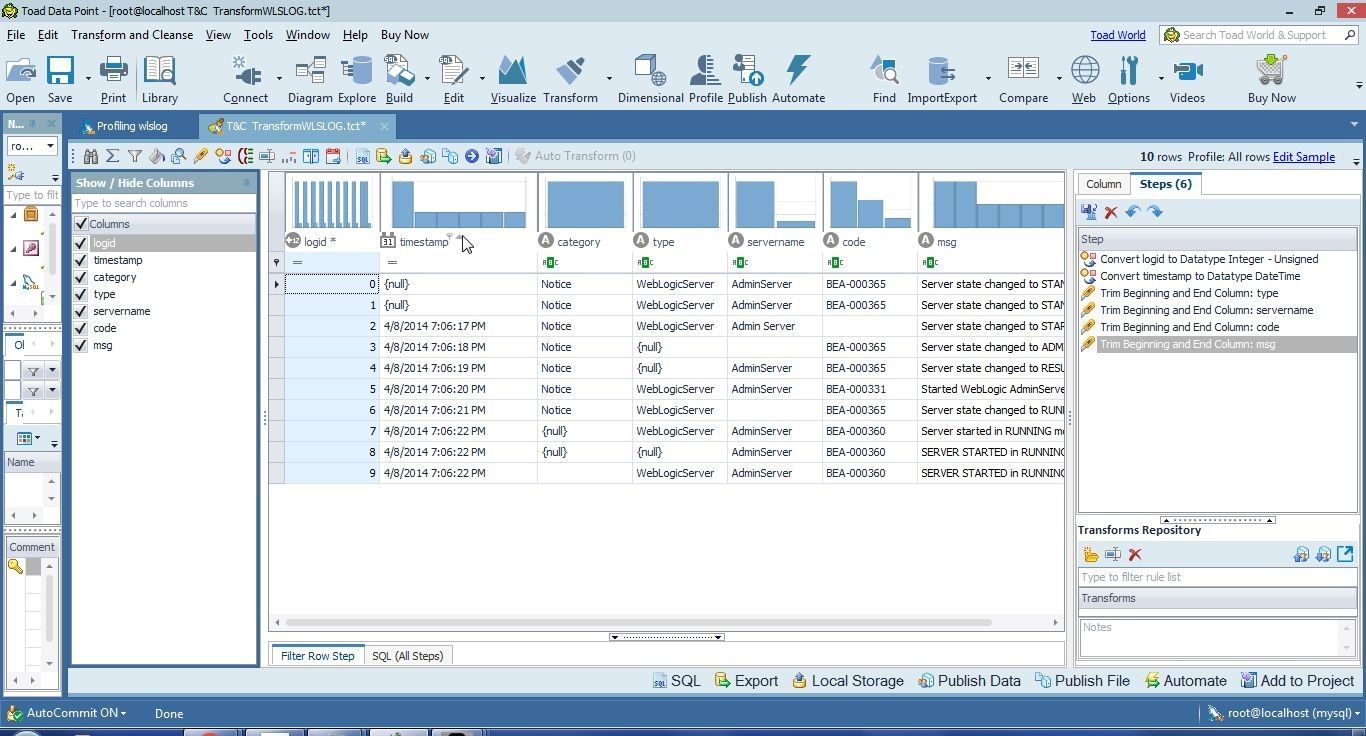Open the Dimensional view tool
Screen dimensions: 1366x736
tap(650, 80)
